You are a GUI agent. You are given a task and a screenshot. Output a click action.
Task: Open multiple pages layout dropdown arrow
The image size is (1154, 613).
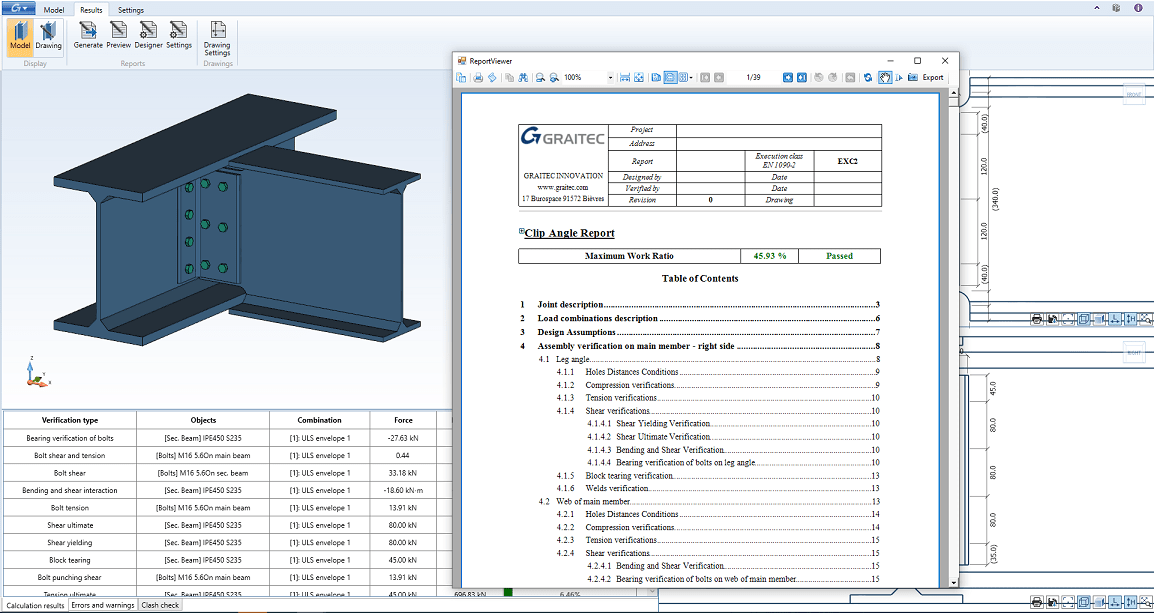point(691,77)
